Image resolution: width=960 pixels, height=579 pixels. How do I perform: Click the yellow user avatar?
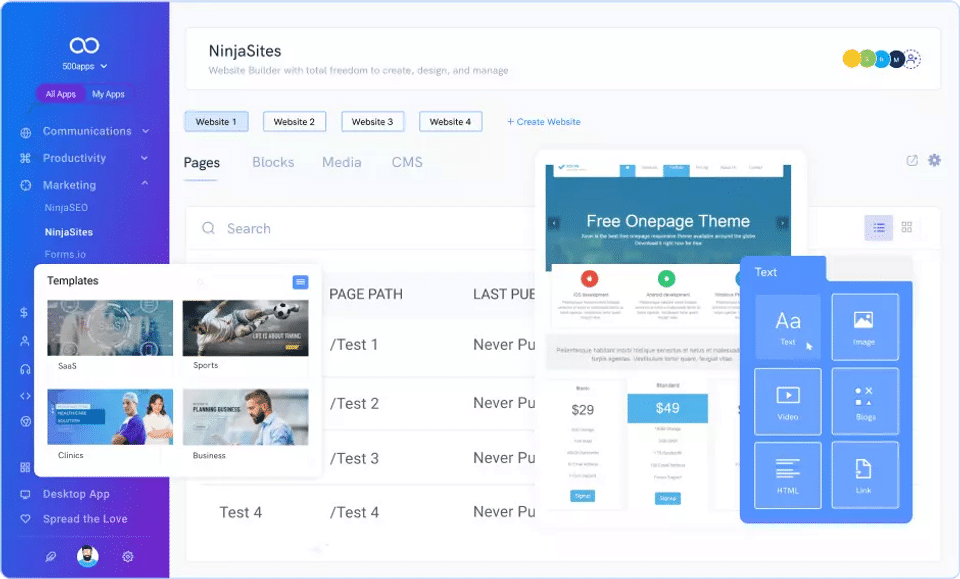(x=851, y=59)
